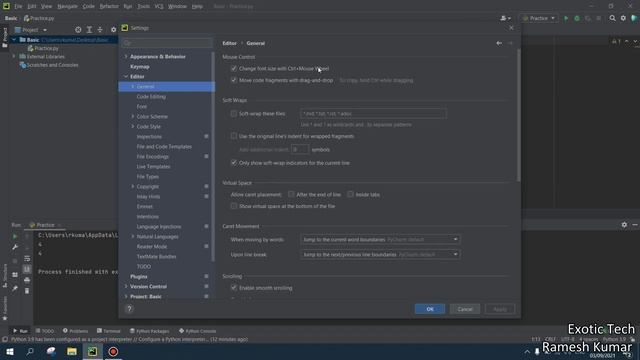Click Cancel button in Settings

465,309
